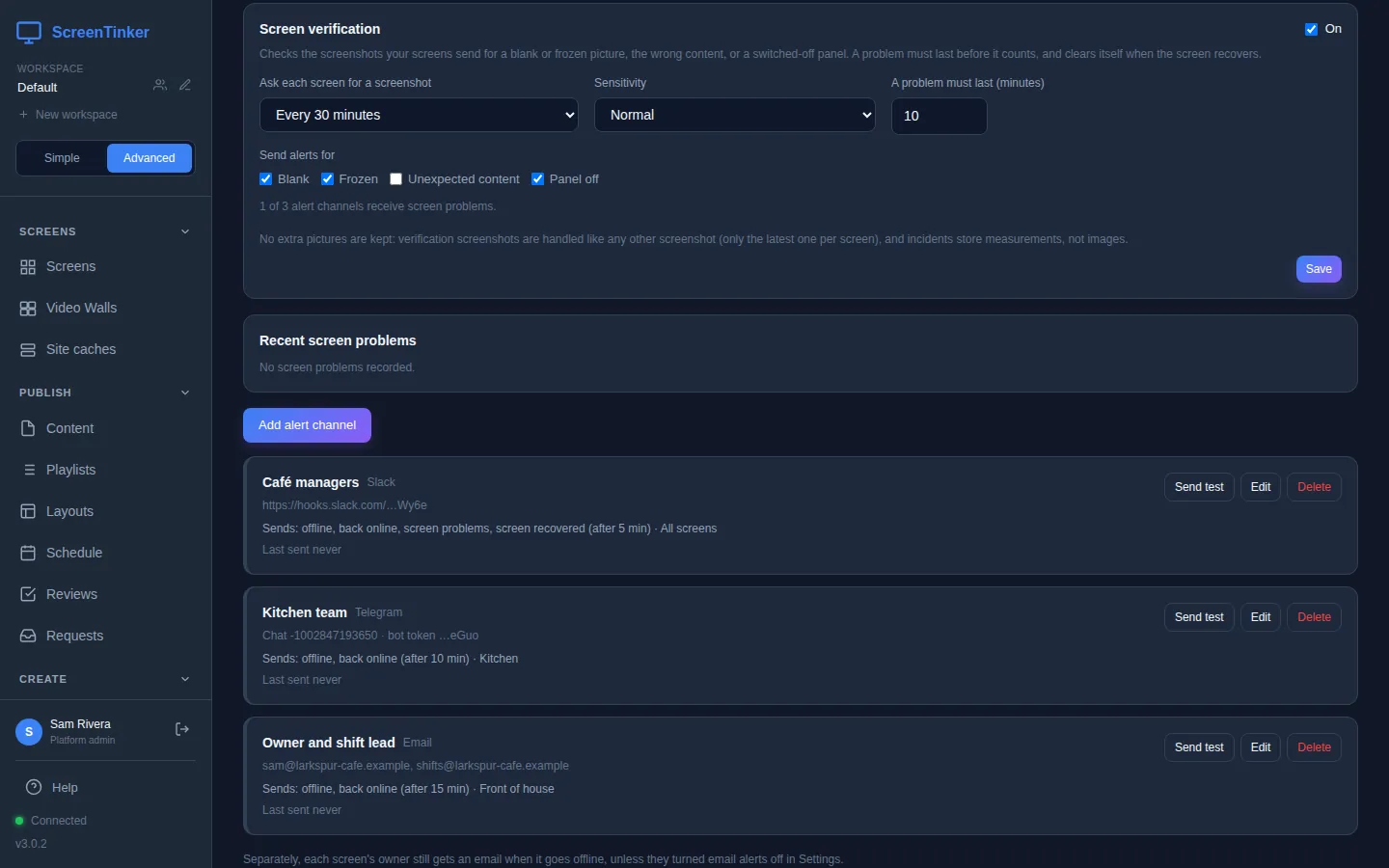
Task: Edit the Kitchen team channel
Action: coord(1261,617)
